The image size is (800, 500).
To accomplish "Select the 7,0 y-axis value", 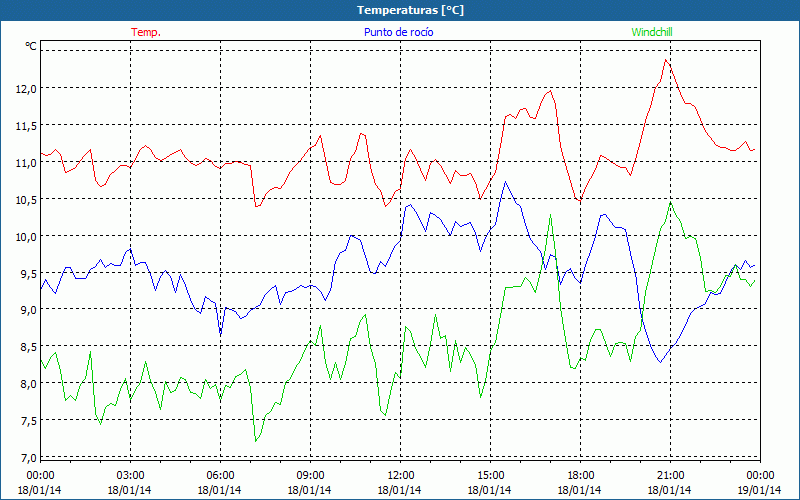I will point(29,458).
